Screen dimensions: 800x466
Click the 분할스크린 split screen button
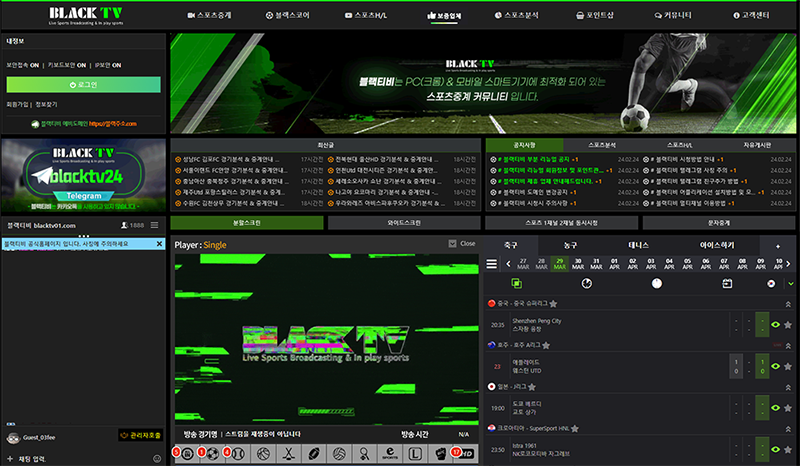247,223
